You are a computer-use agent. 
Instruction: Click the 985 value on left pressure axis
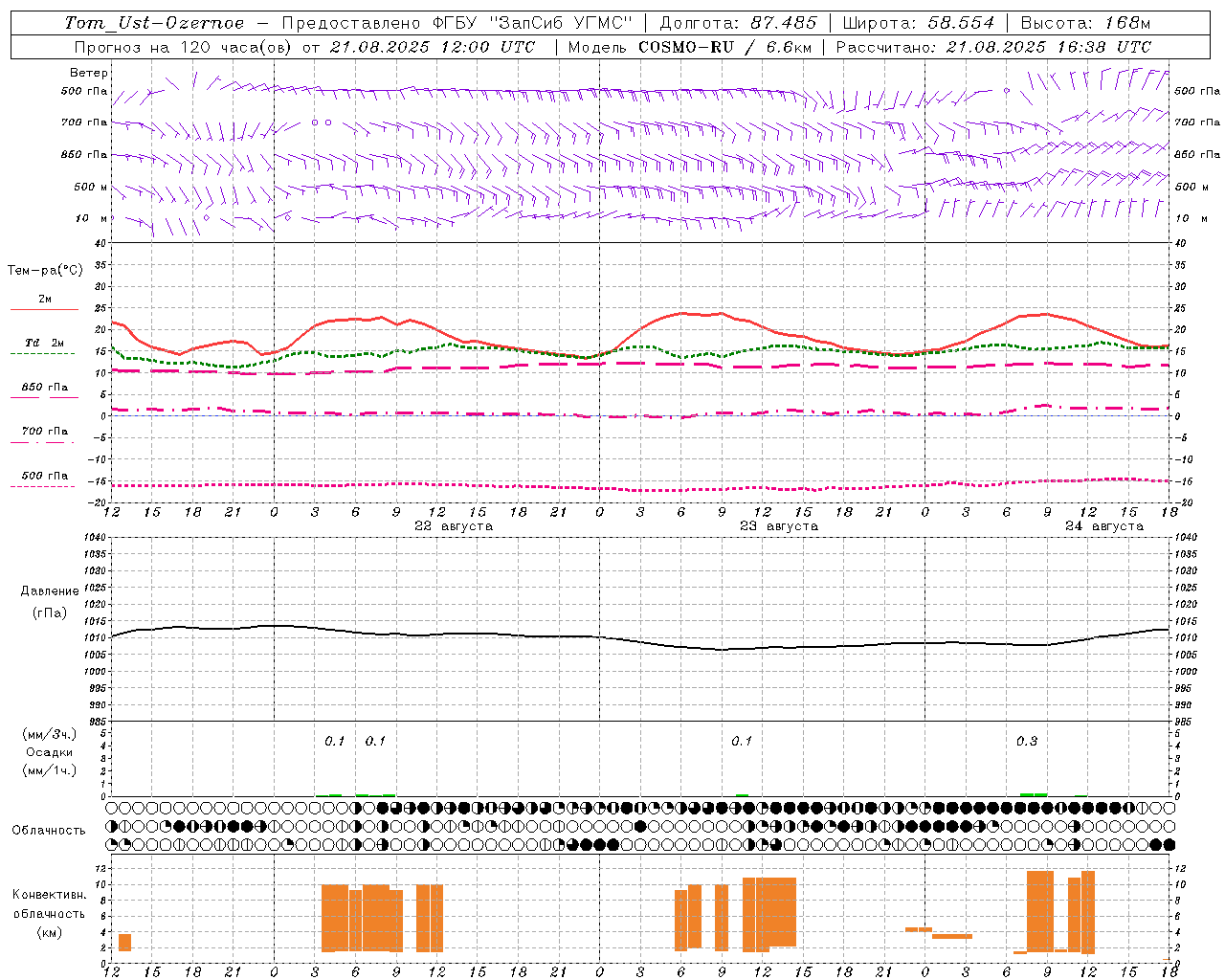coord(99,722)
